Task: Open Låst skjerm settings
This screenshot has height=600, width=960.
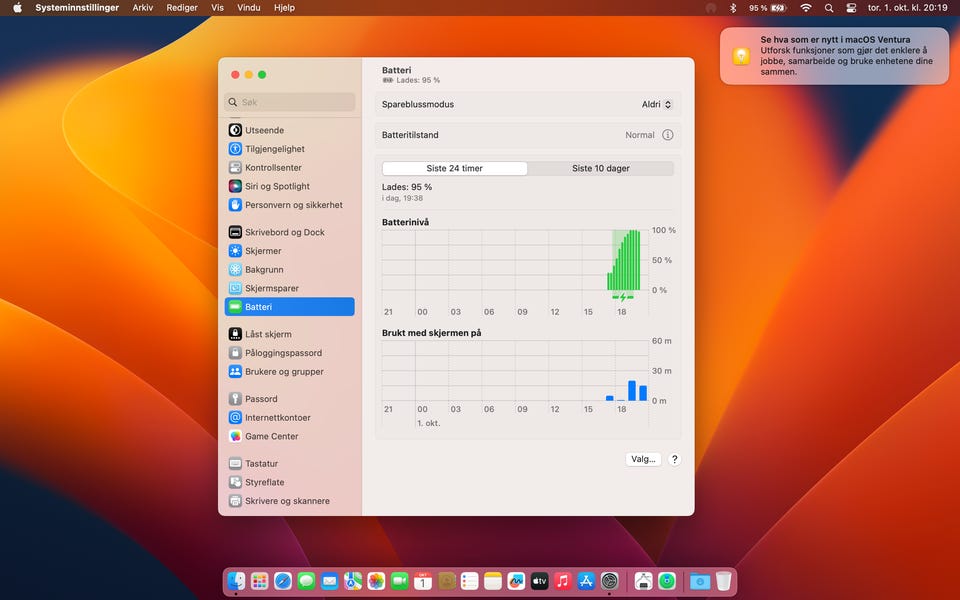Action: (290, 334)
